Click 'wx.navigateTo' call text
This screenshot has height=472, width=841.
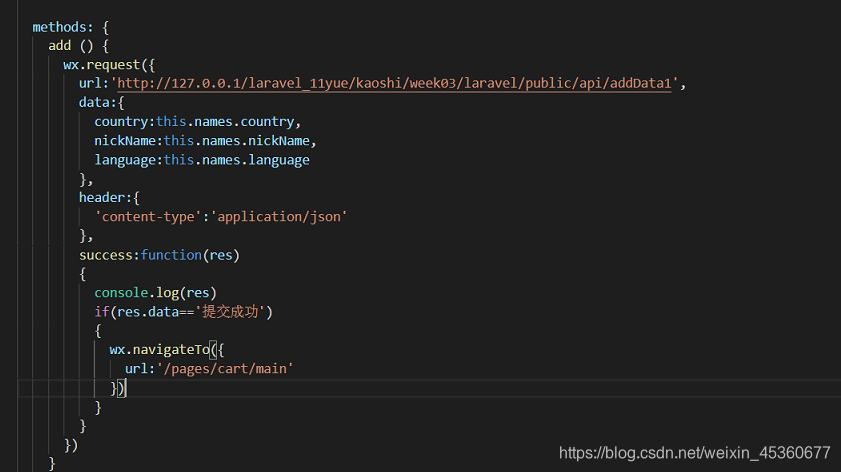(x=159, y=350)
